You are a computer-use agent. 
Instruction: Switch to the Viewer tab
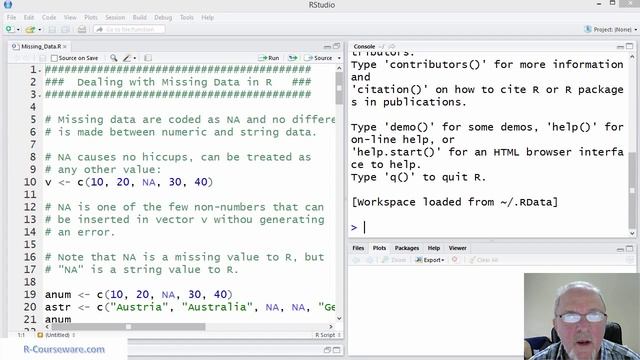[x=458, y=248]
